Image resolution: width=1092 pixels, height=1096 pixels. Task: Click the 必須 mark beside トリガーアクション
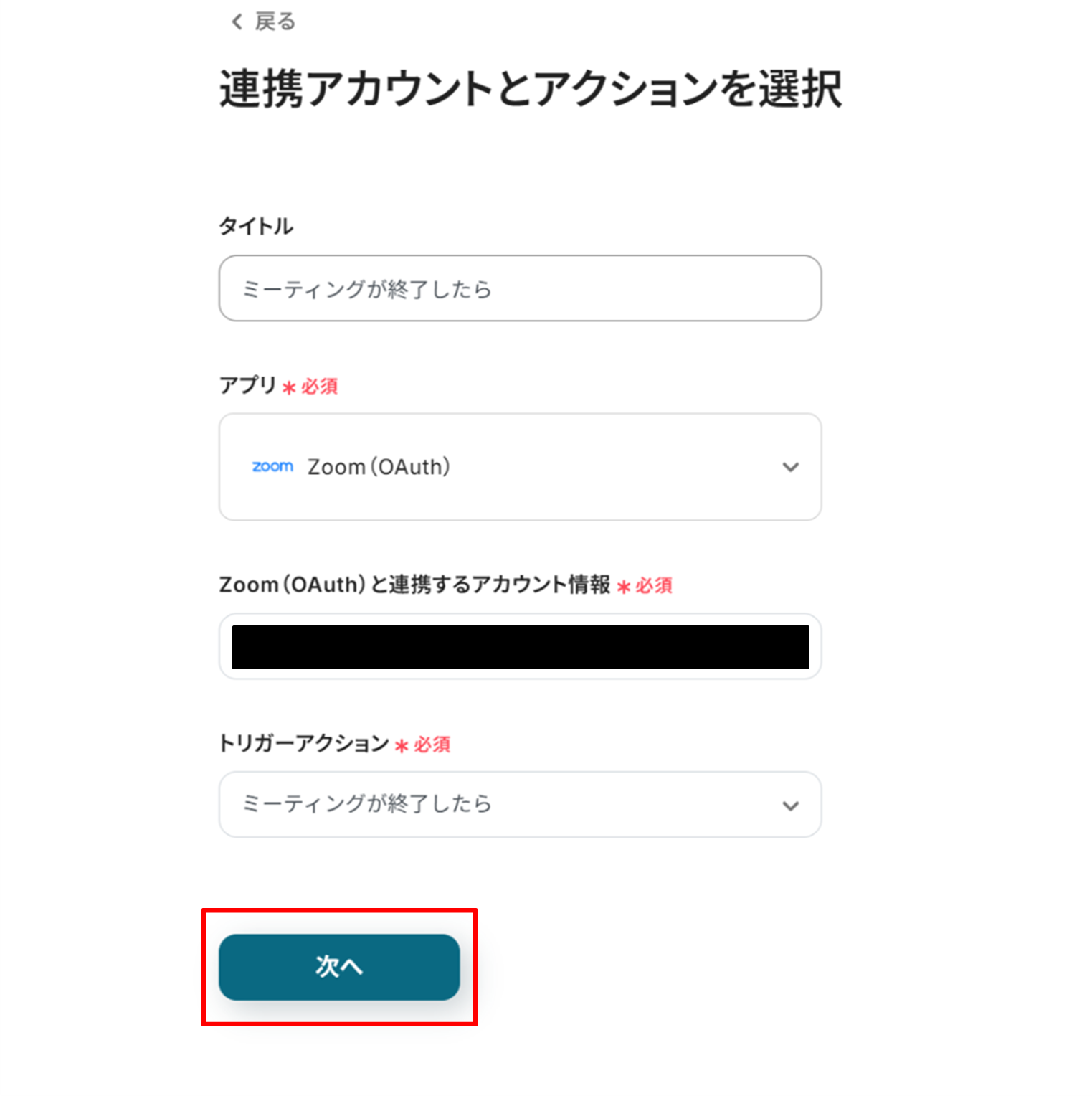(432, 745)
